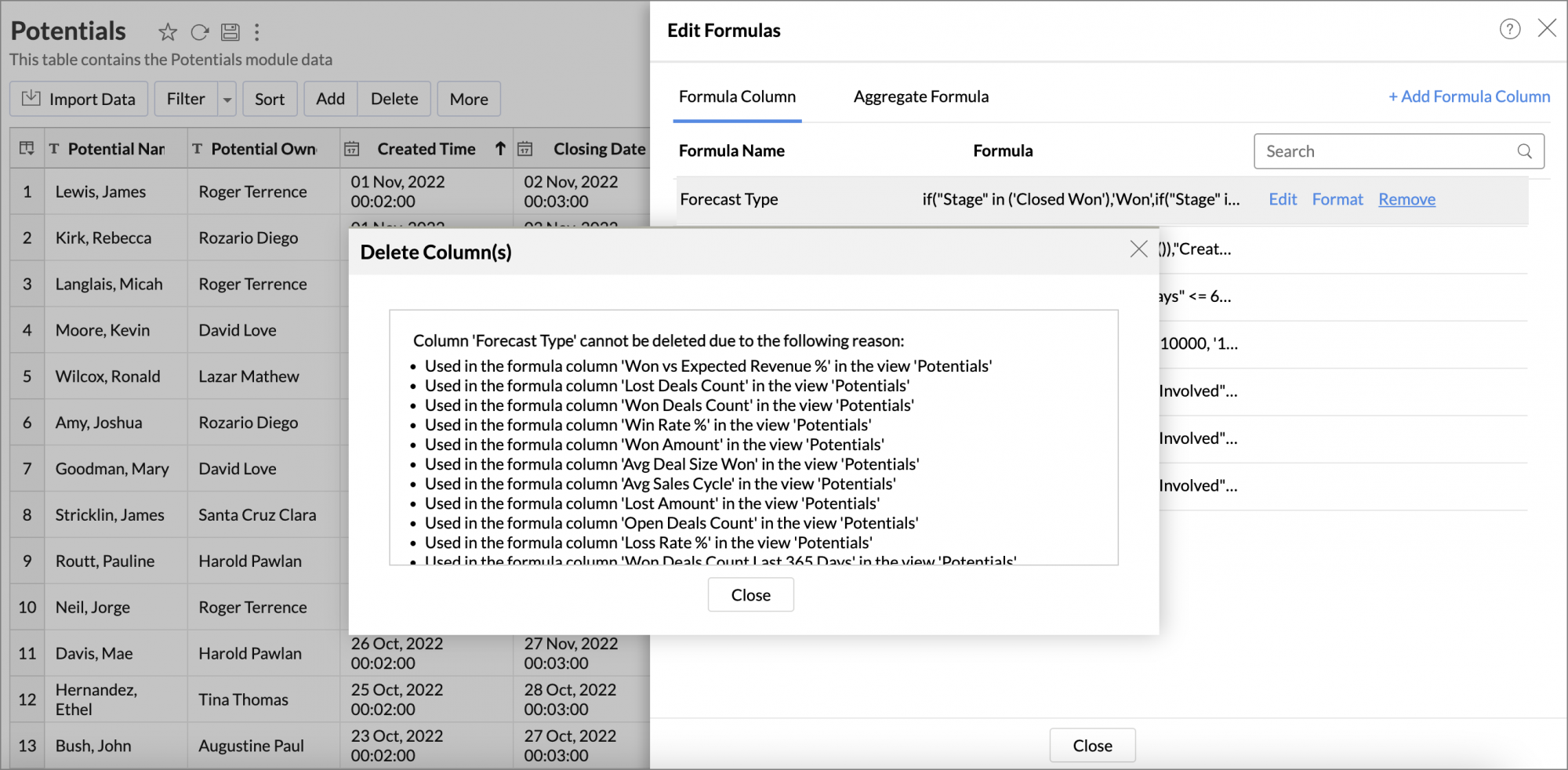Click the ascending sort arrow on Created Time
The image size is (1568, 770).
coord(499,148)
